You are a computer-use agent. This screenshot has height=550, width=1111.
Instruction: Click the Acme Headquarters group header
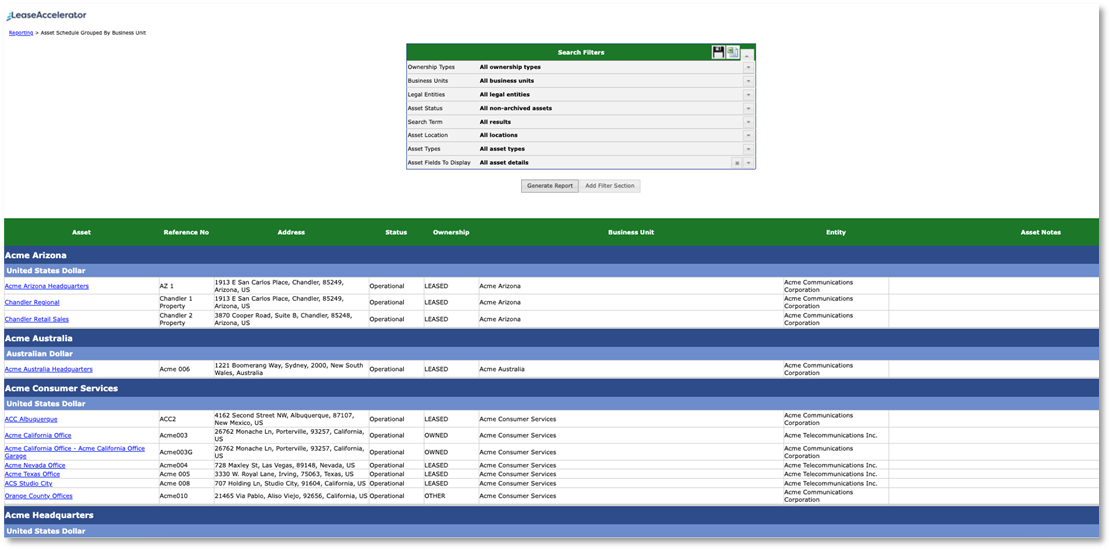(551, 515)
